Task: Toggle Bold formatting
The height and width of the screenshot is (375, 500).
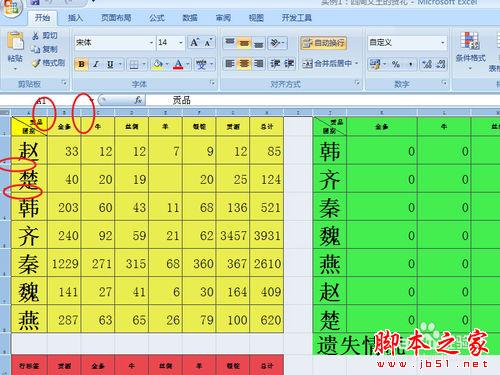Action: (82, 64)
